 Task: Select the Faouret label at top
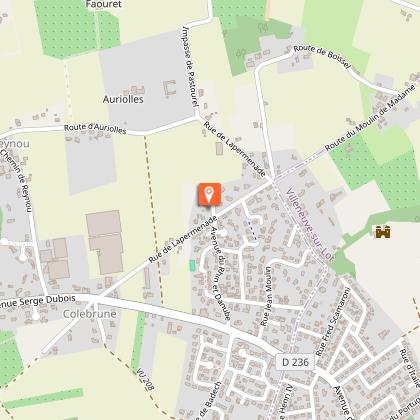pos(104,4)
